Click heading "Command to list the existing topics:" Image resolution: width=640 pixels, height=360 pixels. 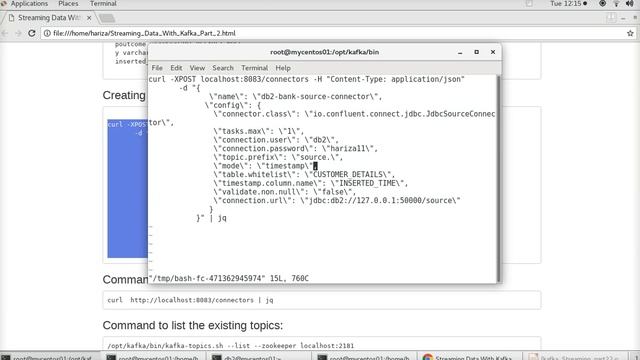click(x=193, y=325)
